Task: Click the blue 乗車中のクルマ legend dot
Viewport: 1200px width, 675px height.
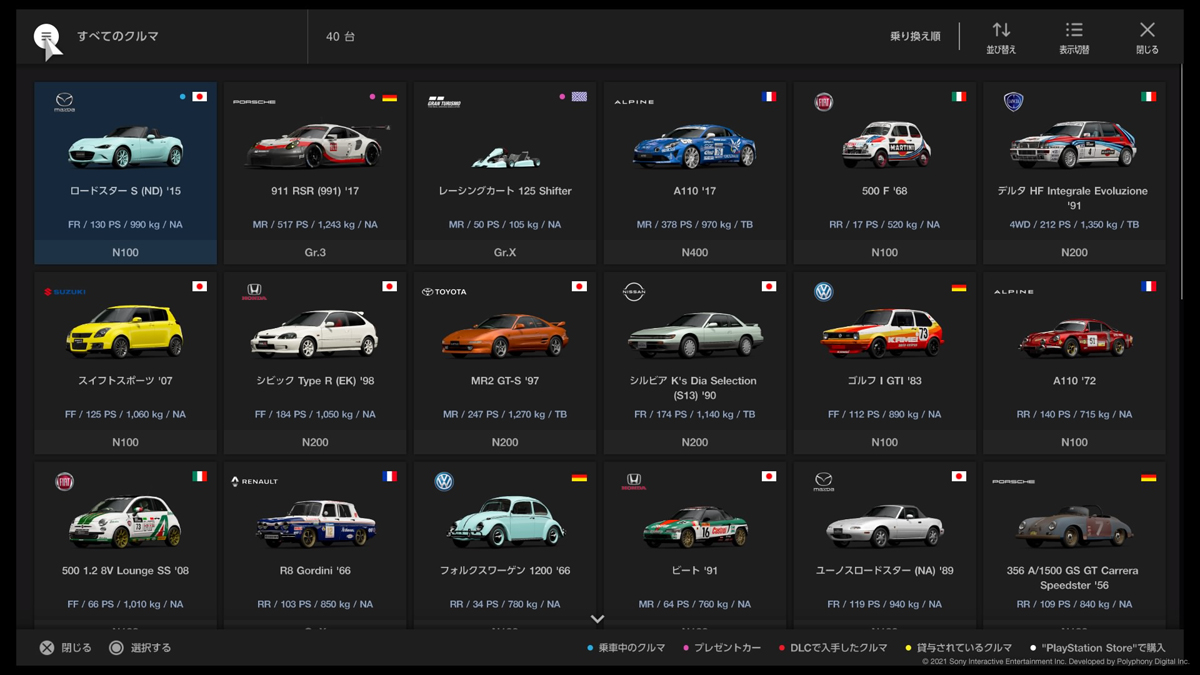Action: coord(590,648)
